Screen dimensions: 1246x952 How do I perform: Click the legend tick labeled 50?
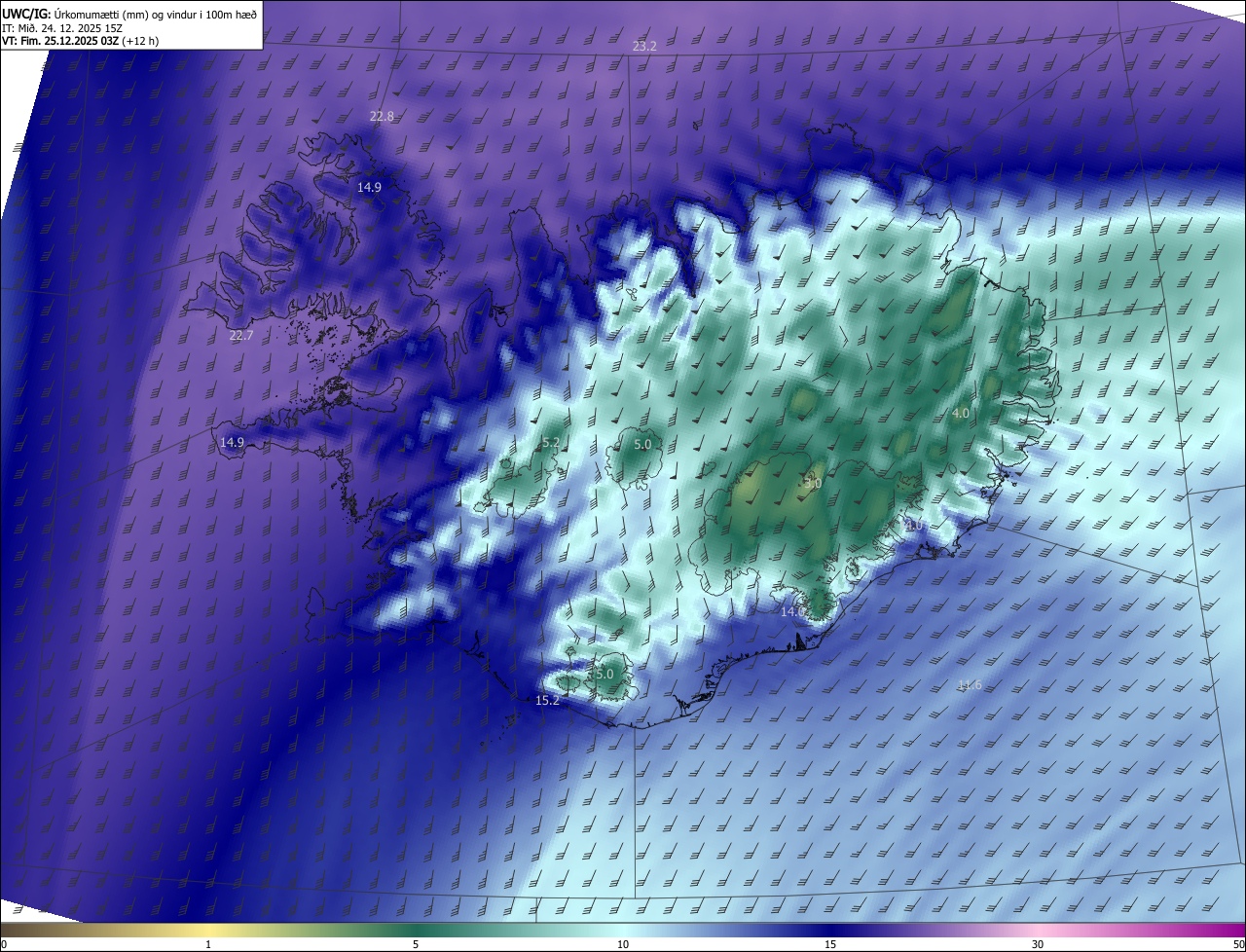click(1238, 945)
